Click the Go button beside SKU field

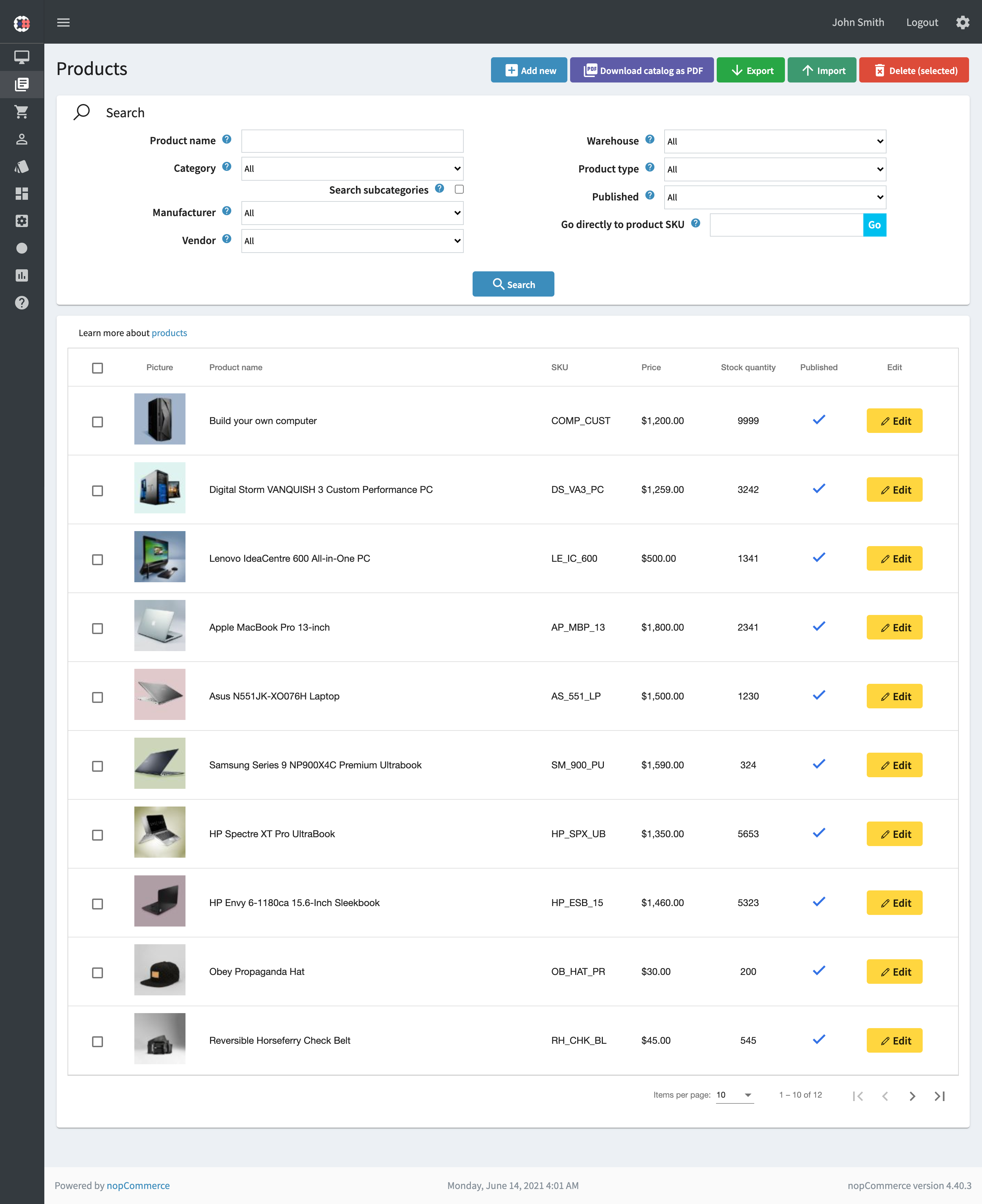(875, 225)
